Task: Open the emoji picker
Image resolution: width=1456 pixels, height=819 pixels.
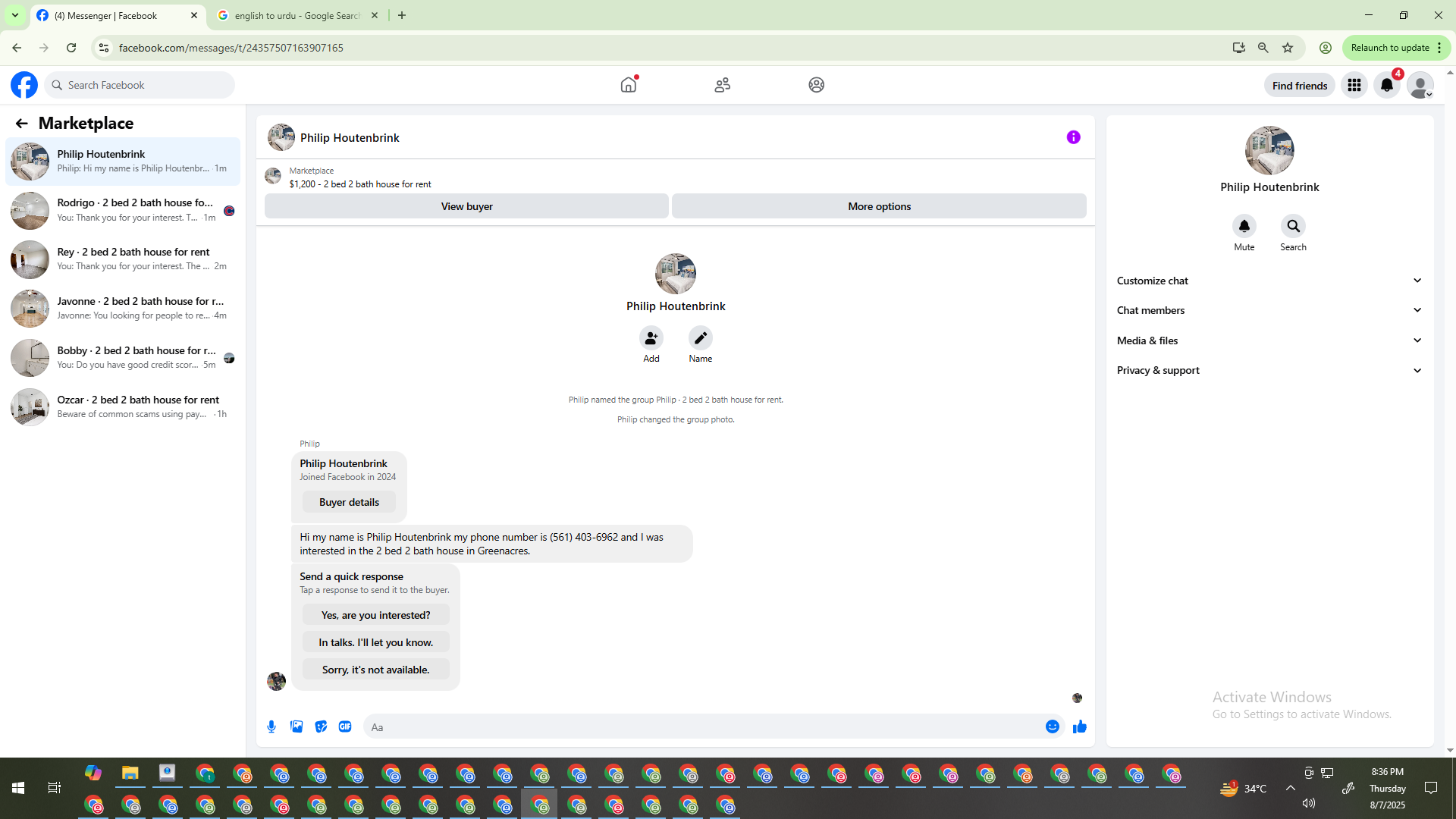Action: (1053, 726)
